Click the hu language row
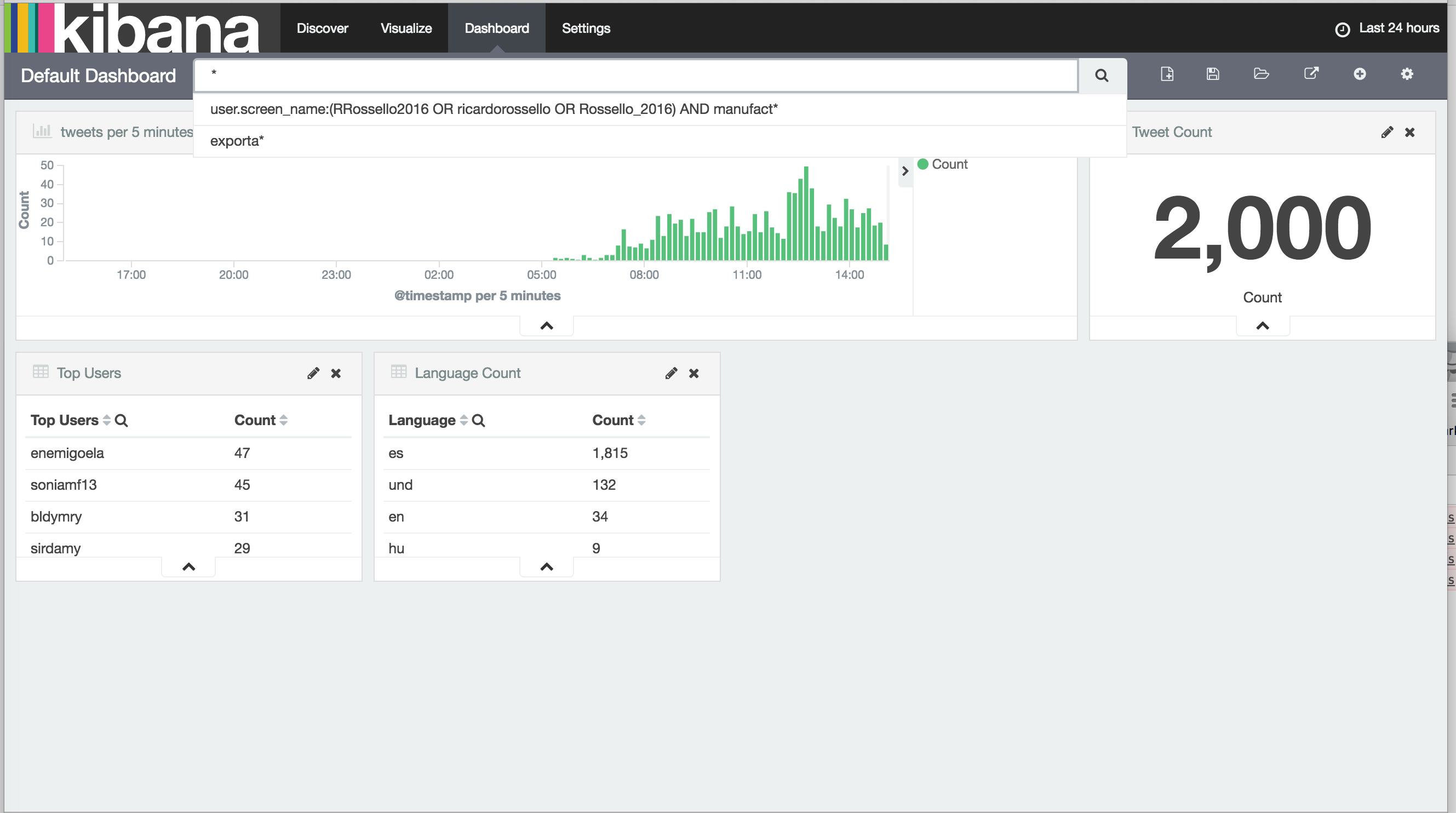Image resolution: width=1456 pixels, height=813 pixels. [547, 546]
